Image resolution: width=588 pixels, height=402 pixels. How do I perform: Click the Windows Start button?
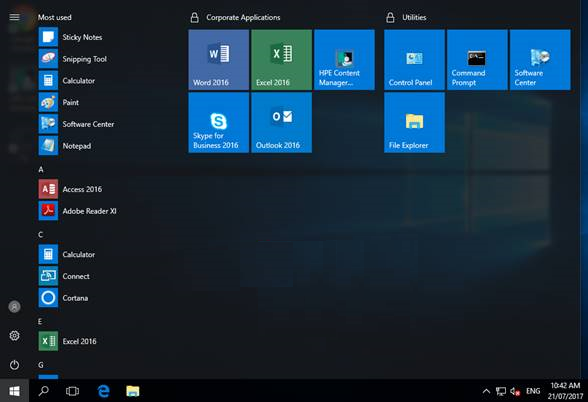[x=14, y=391]
